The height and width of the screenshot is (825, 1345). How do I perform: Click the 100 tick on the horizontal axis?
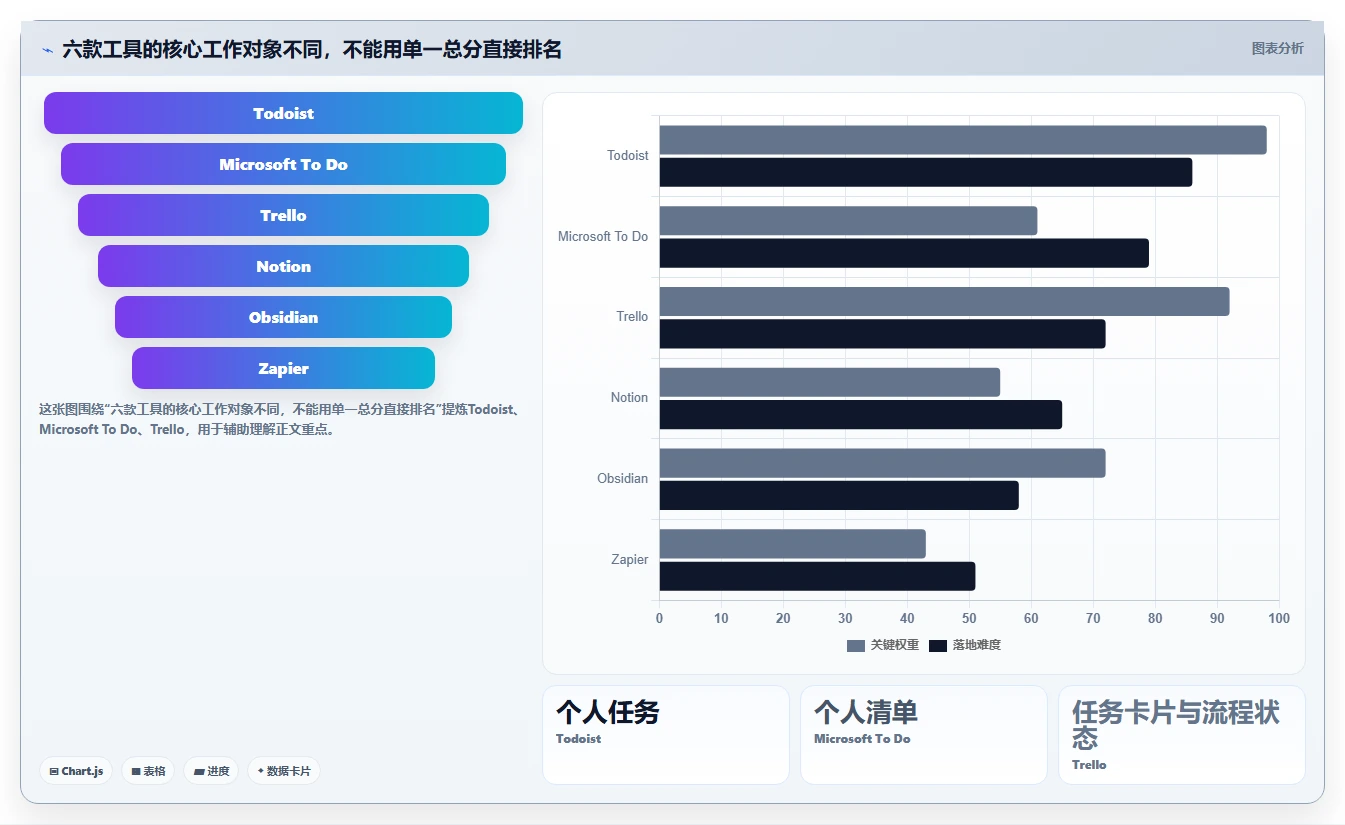[1279, 618]
